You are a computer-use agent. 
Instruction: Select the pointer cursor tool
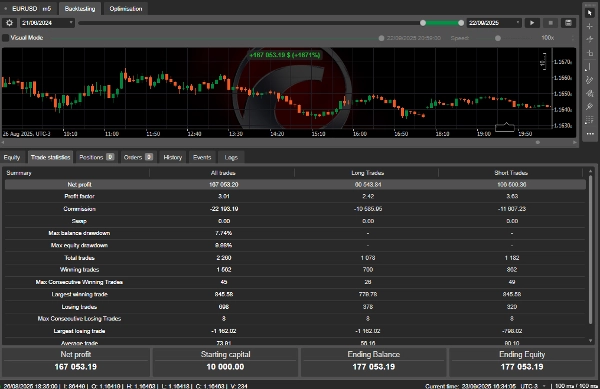[x=590, y=13]
